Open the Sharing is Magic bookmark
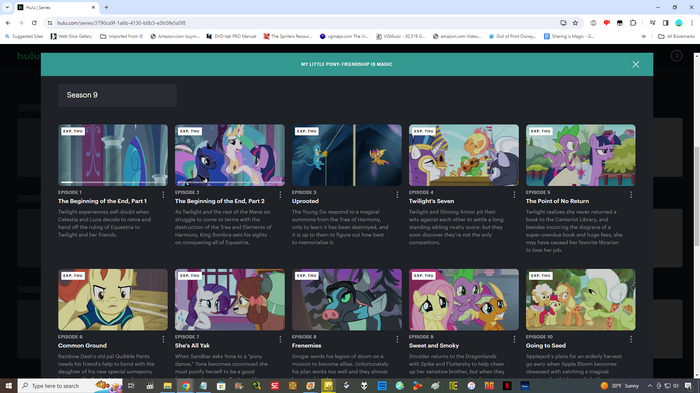Screen dimensions: 700x393 tap(569, 36)
